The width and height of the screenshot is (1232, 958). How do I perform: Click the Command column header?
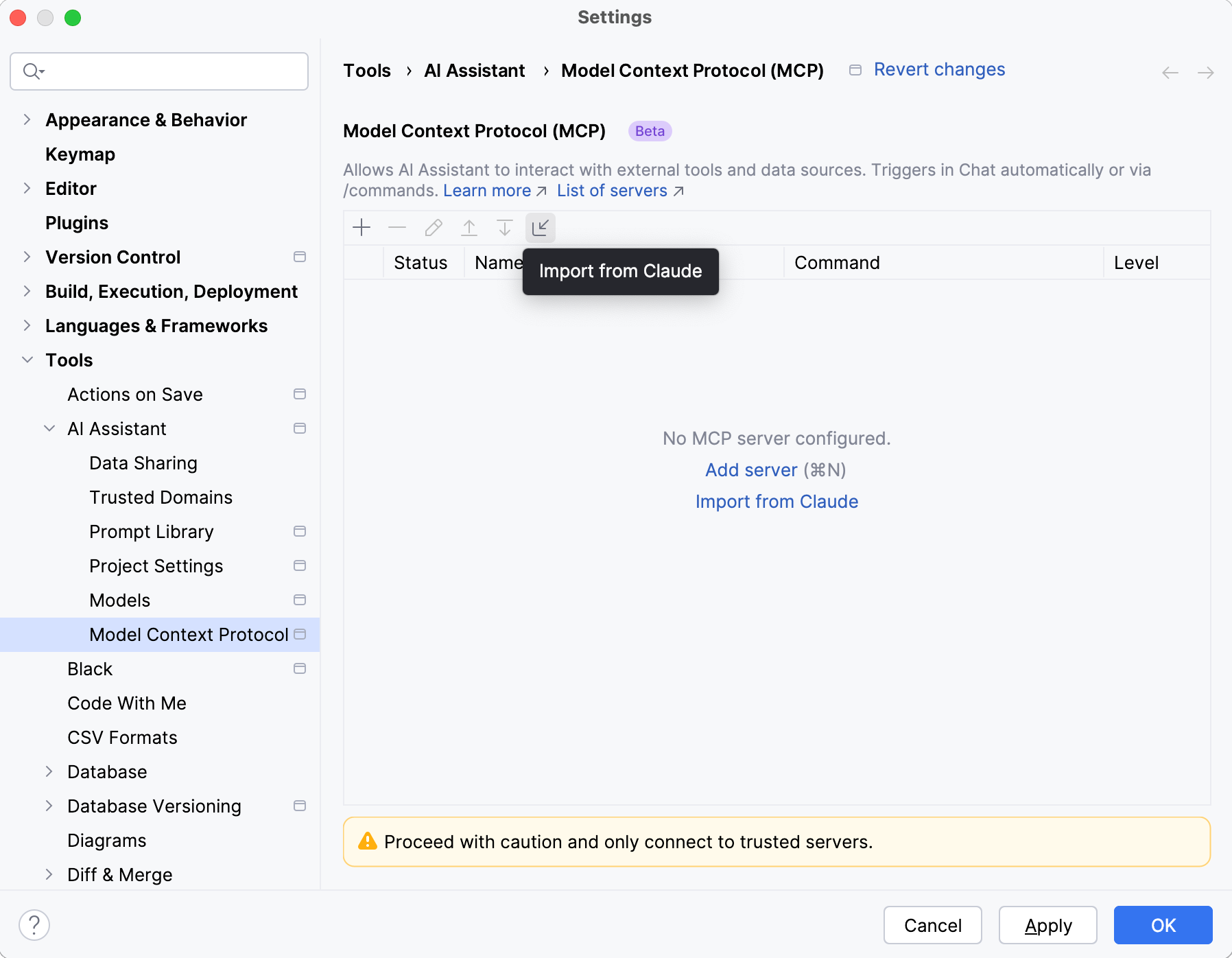[837, 263]
